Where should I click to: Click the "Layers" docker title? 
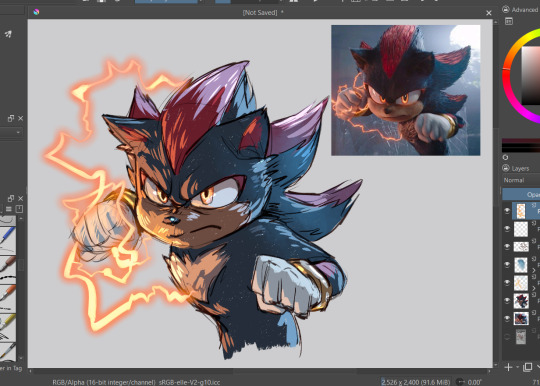(x=520, y=168)
